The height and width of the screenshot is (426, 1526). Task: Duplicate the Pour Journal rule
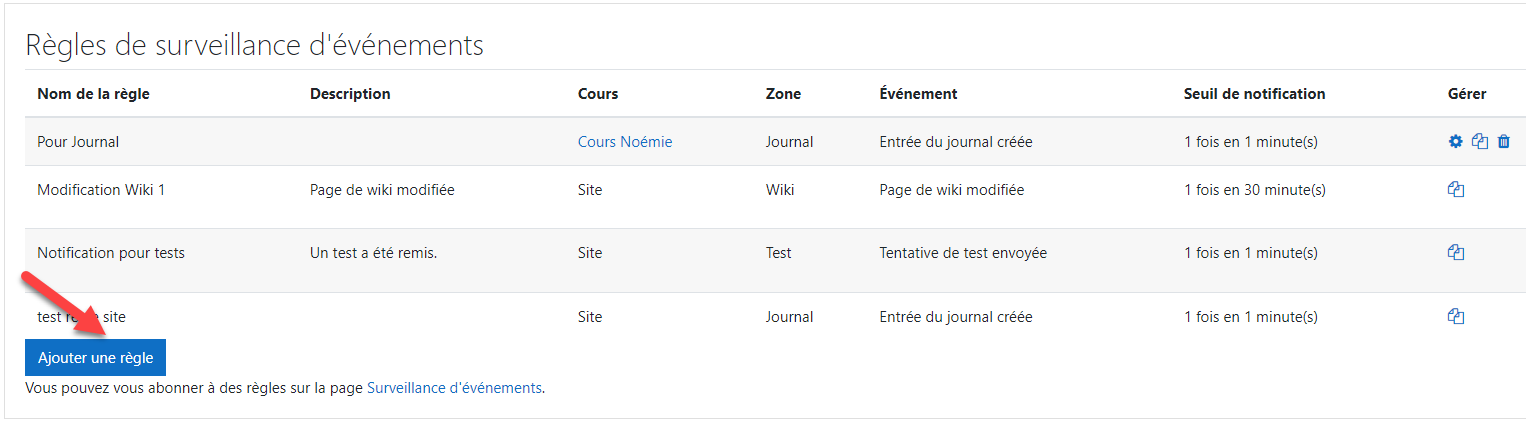pyautogui.click(x=1480, y=142)
